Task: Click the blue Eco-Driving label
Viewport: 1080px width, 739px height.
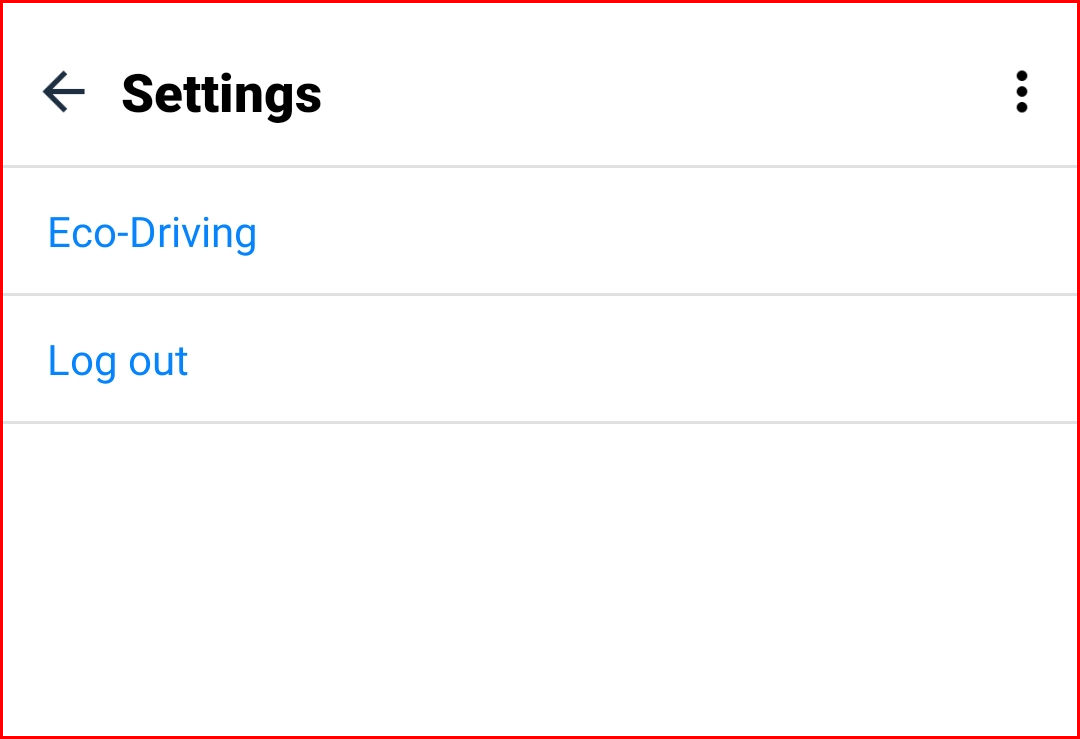Action: 152,234
